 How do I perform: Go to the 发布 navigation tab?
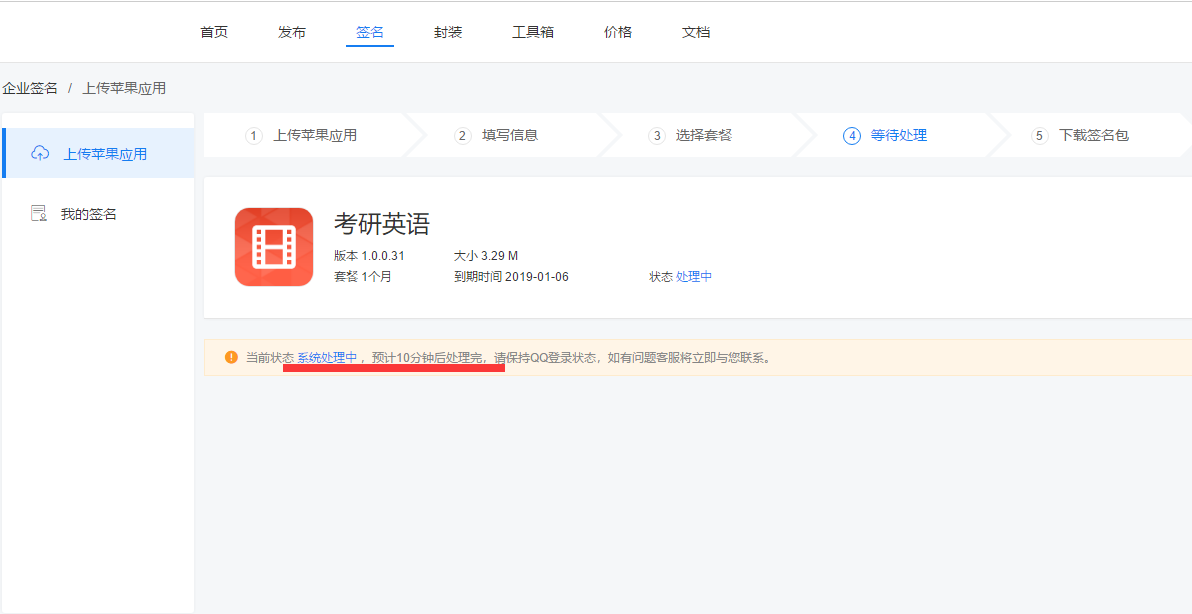tap(292, 32)
